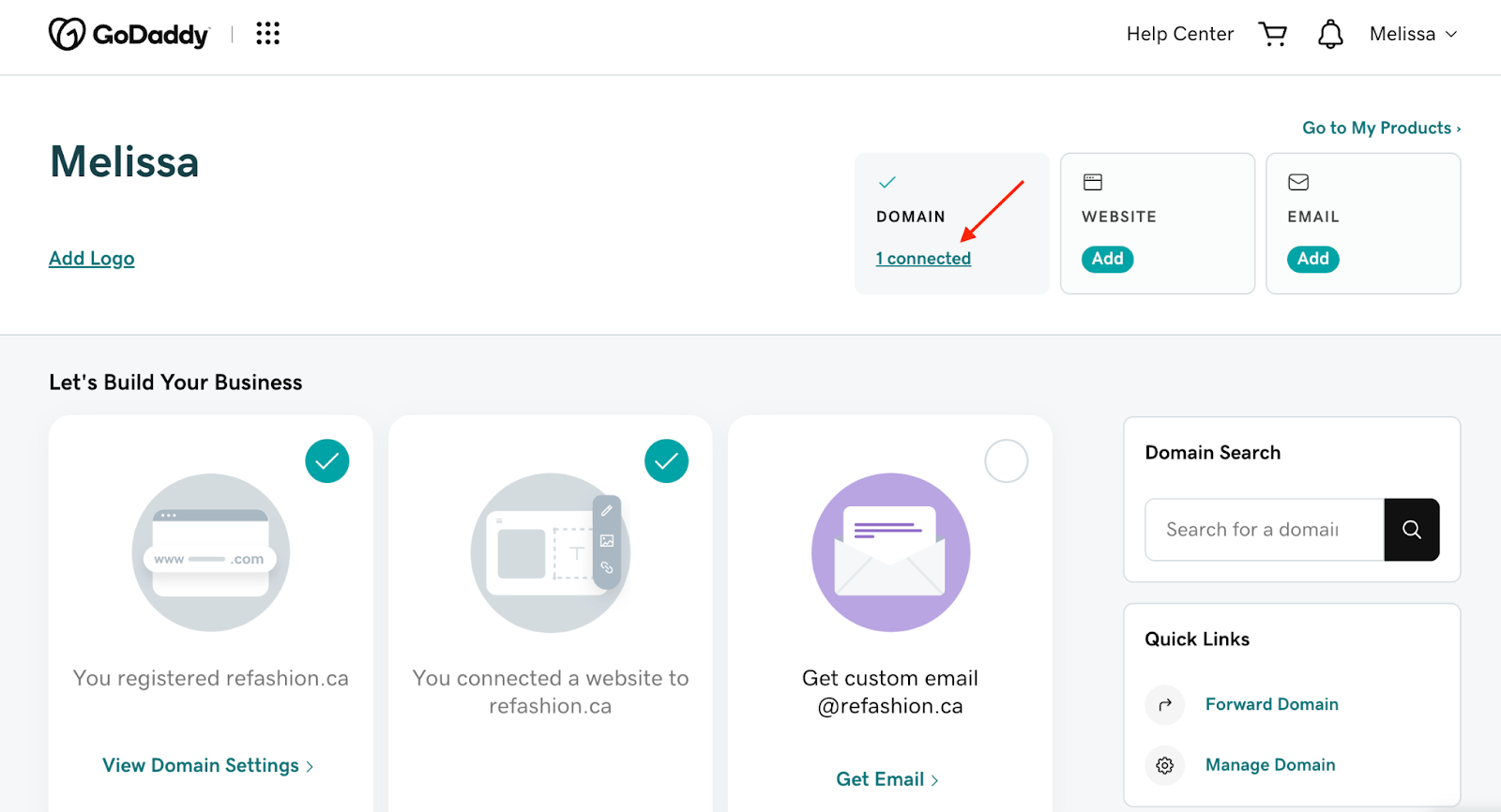Open View Domain Settings

[x=208, y=766]
